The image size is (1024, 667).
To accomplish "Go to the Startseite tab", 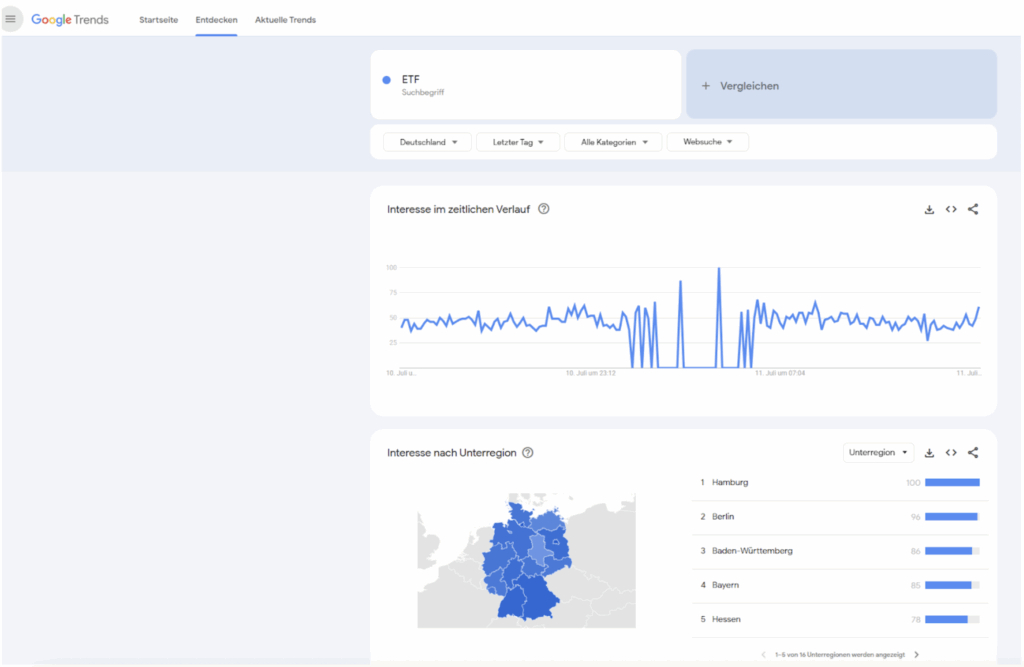I will point(159,20).
